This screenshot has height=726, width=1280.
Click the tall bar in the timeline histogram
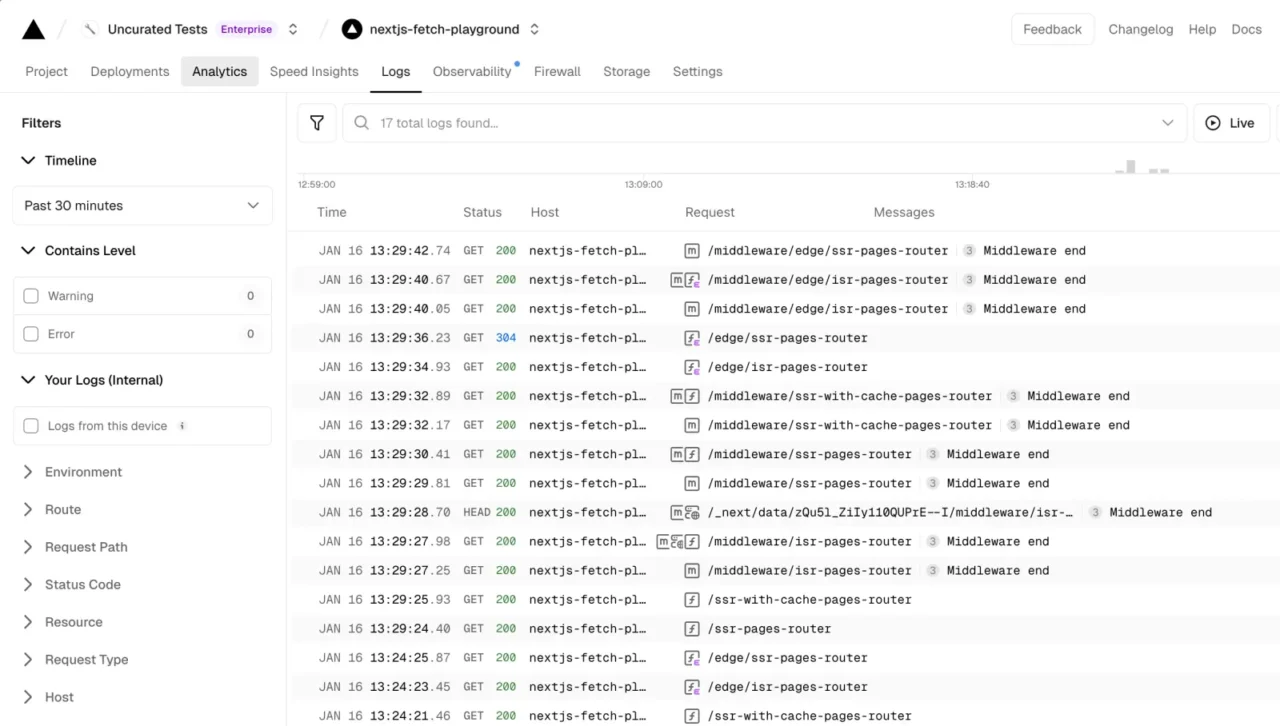(1131, 167)
